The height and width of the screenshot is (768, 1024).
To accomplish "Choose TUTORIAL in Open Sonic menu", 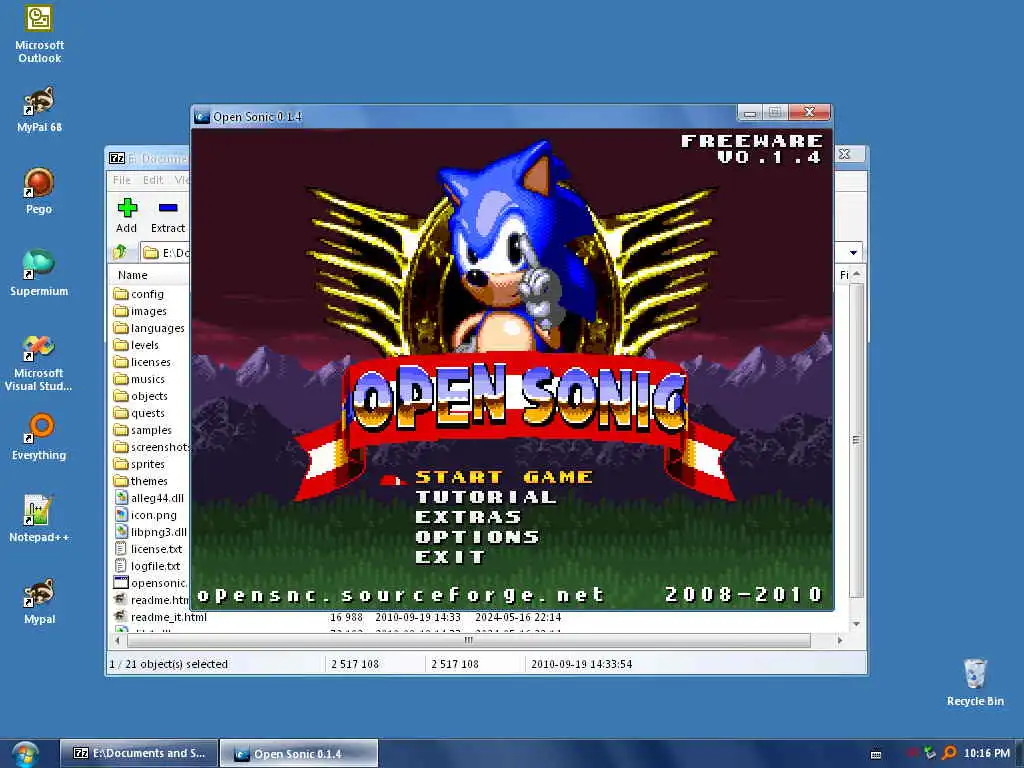I will [486, 497].
